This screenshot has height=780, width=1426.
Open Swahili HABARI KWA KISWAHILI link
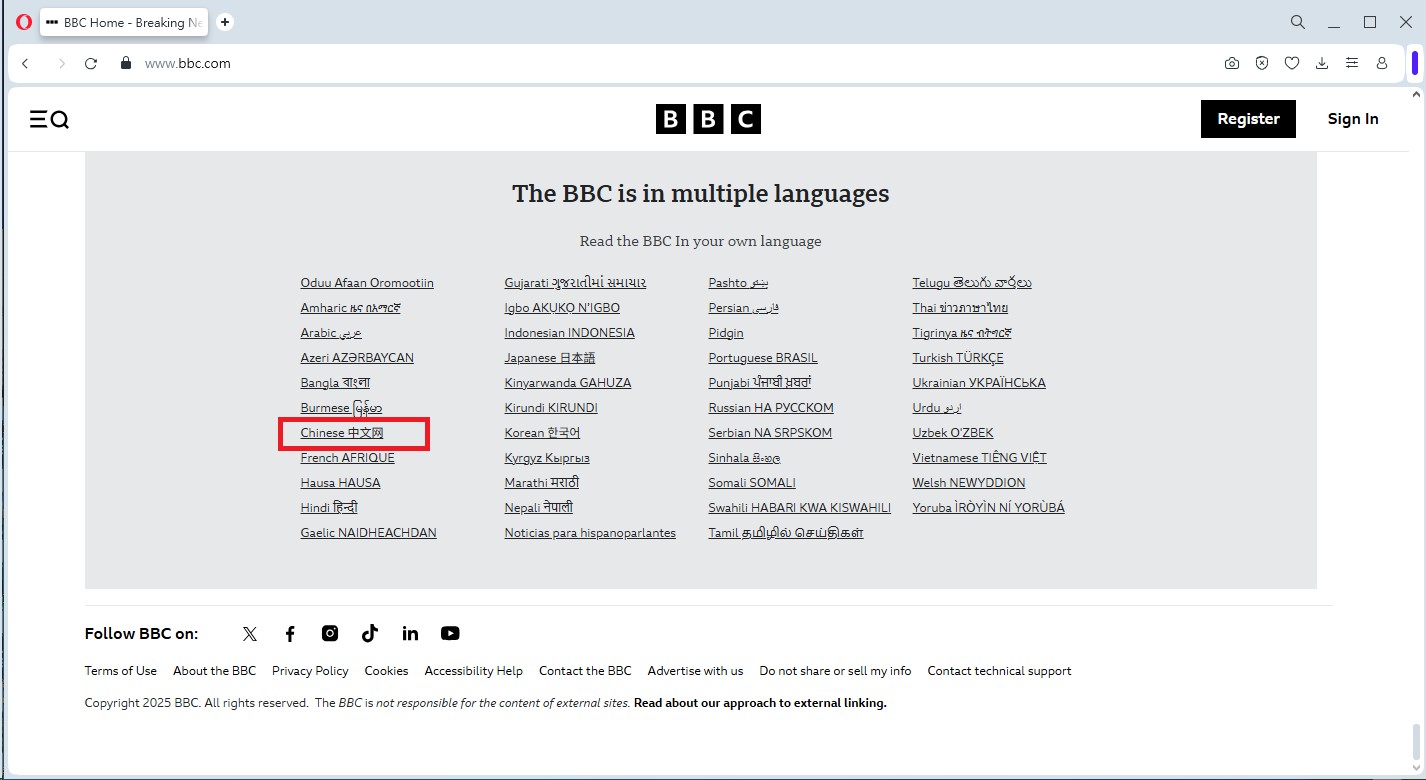[x=800, y=508]
